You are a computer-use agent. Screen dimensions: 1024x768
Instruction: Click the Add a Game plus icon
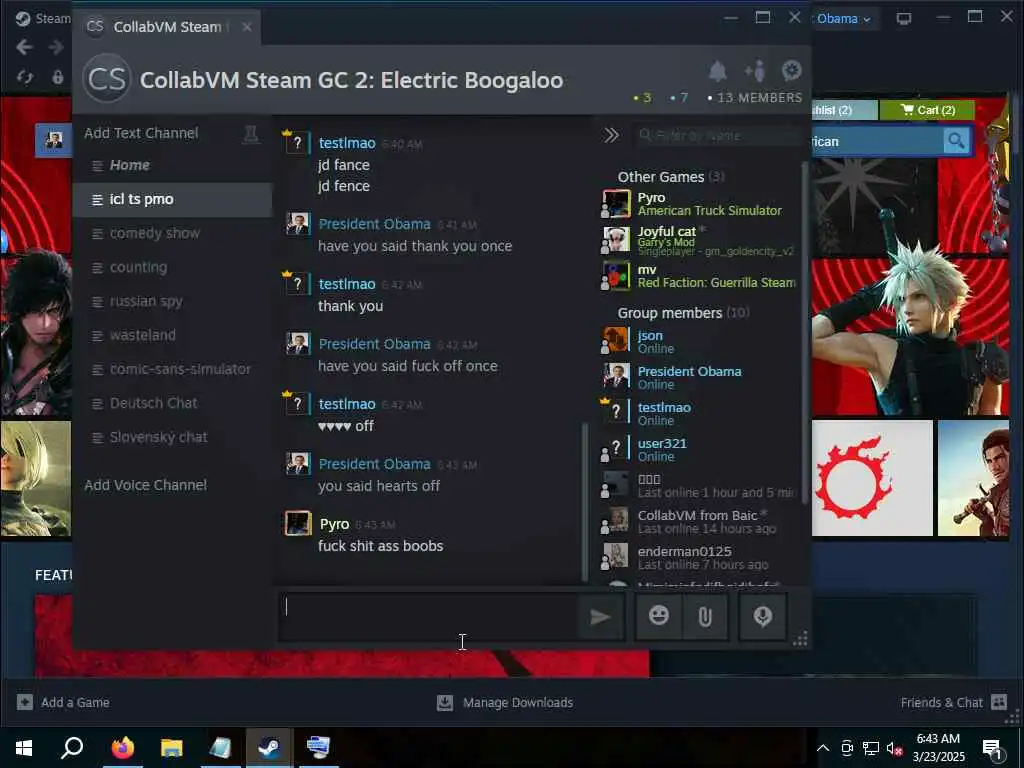25,702
